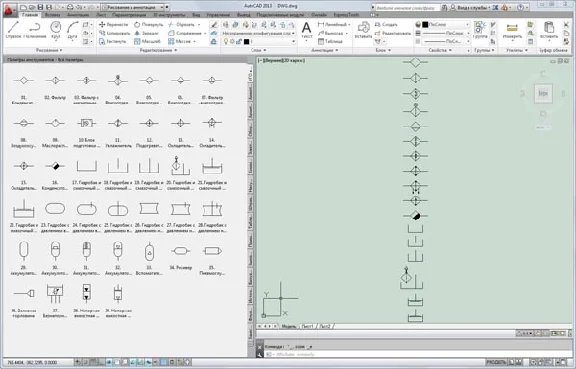Open the Аннотации ribbon tab
Screen dimensions: 576x369
[x=78, y=15]
